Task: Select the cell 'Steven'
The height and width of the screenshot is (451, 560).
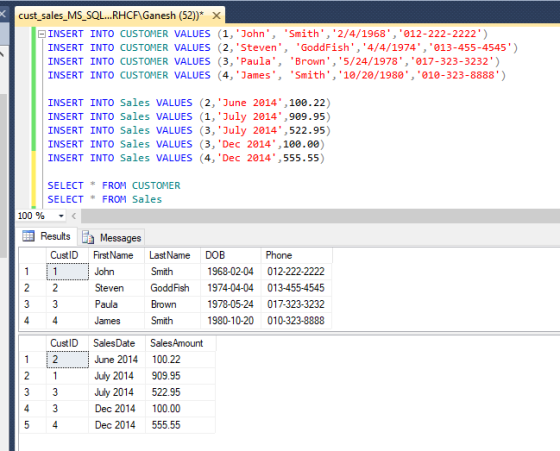Action: (x=116, y=288)
